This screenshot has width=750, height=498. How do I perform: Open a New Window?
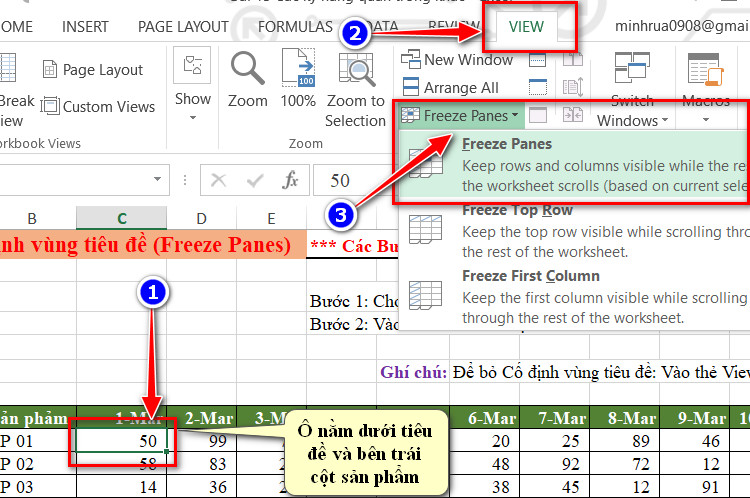457,60
